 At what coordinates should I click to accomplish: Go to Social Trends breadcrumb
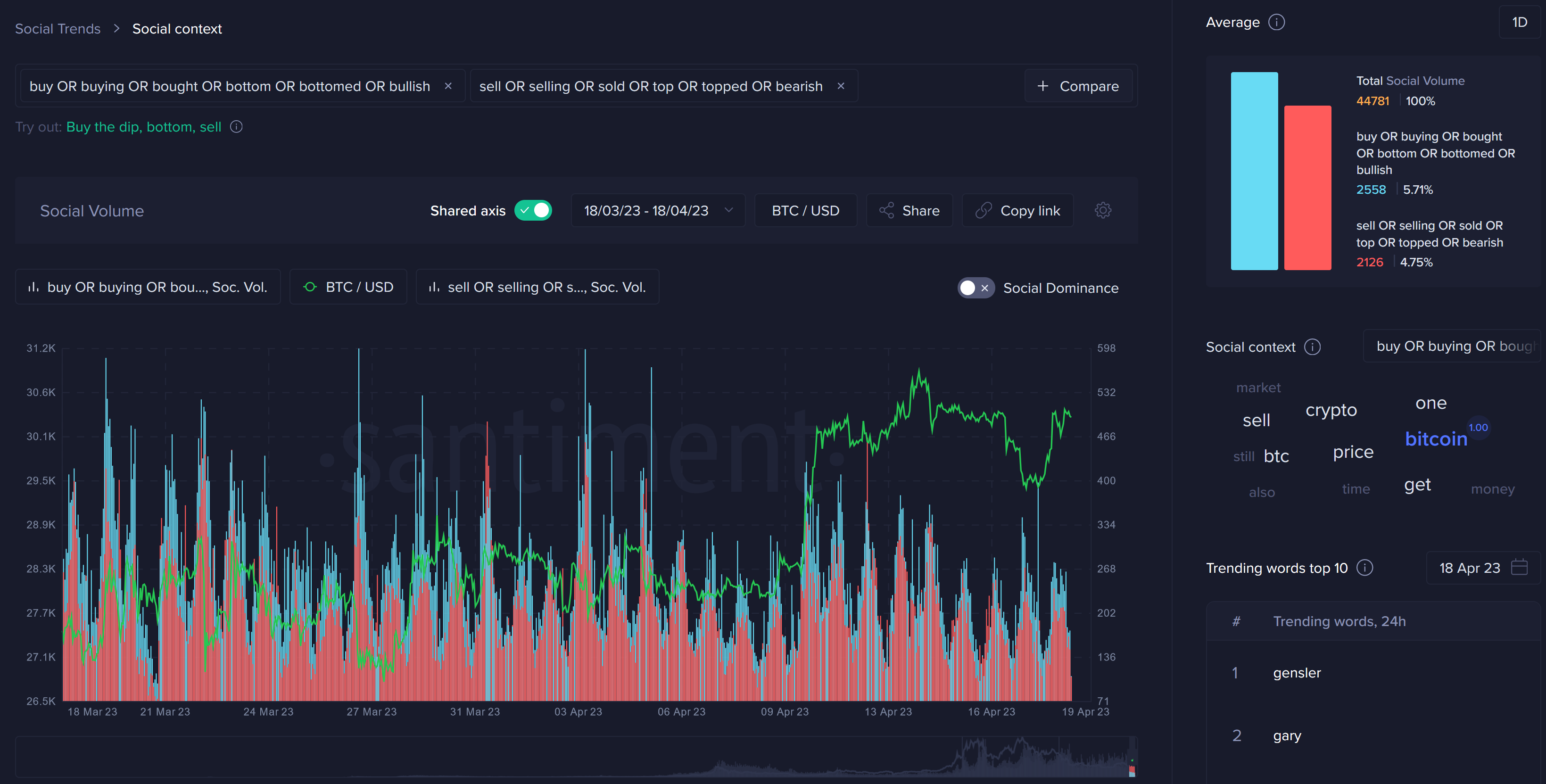58,29
